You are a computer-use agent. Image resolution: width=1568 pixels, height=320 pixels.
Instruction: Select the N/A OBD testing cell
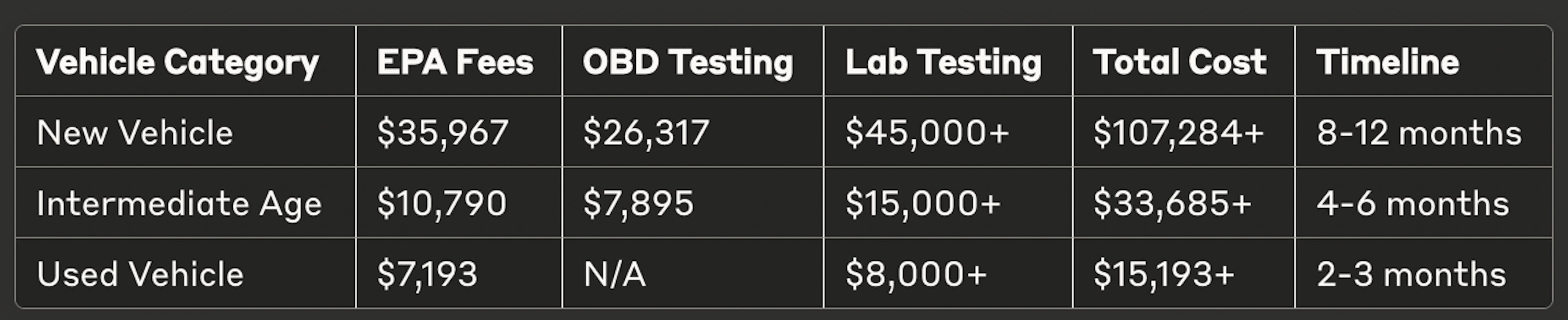614,274
